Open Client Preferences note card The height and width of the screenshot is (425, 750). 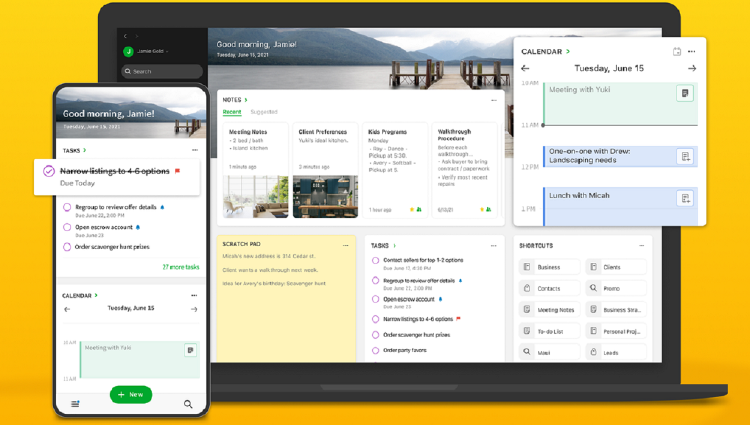pyautogui.click(x=325, y=170)
